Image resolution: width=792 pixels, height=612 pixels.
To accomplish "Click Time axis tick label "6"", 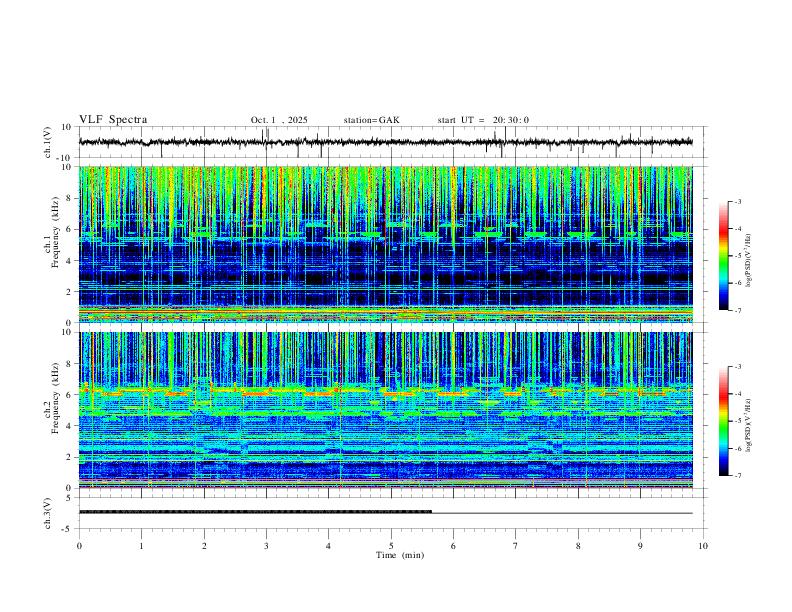I will coord(454,546).
